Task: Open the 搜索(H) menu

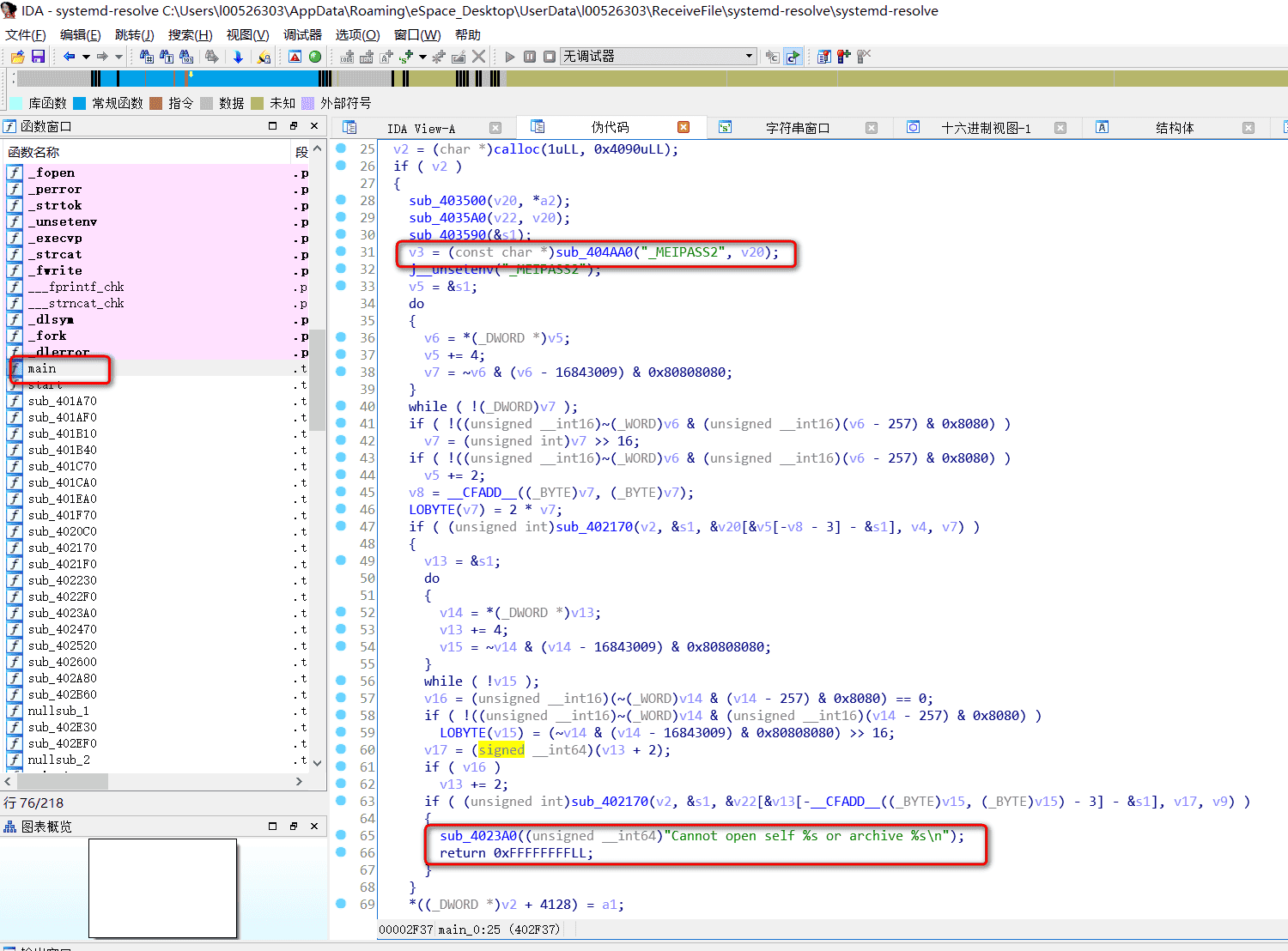Action: (191, 35)
